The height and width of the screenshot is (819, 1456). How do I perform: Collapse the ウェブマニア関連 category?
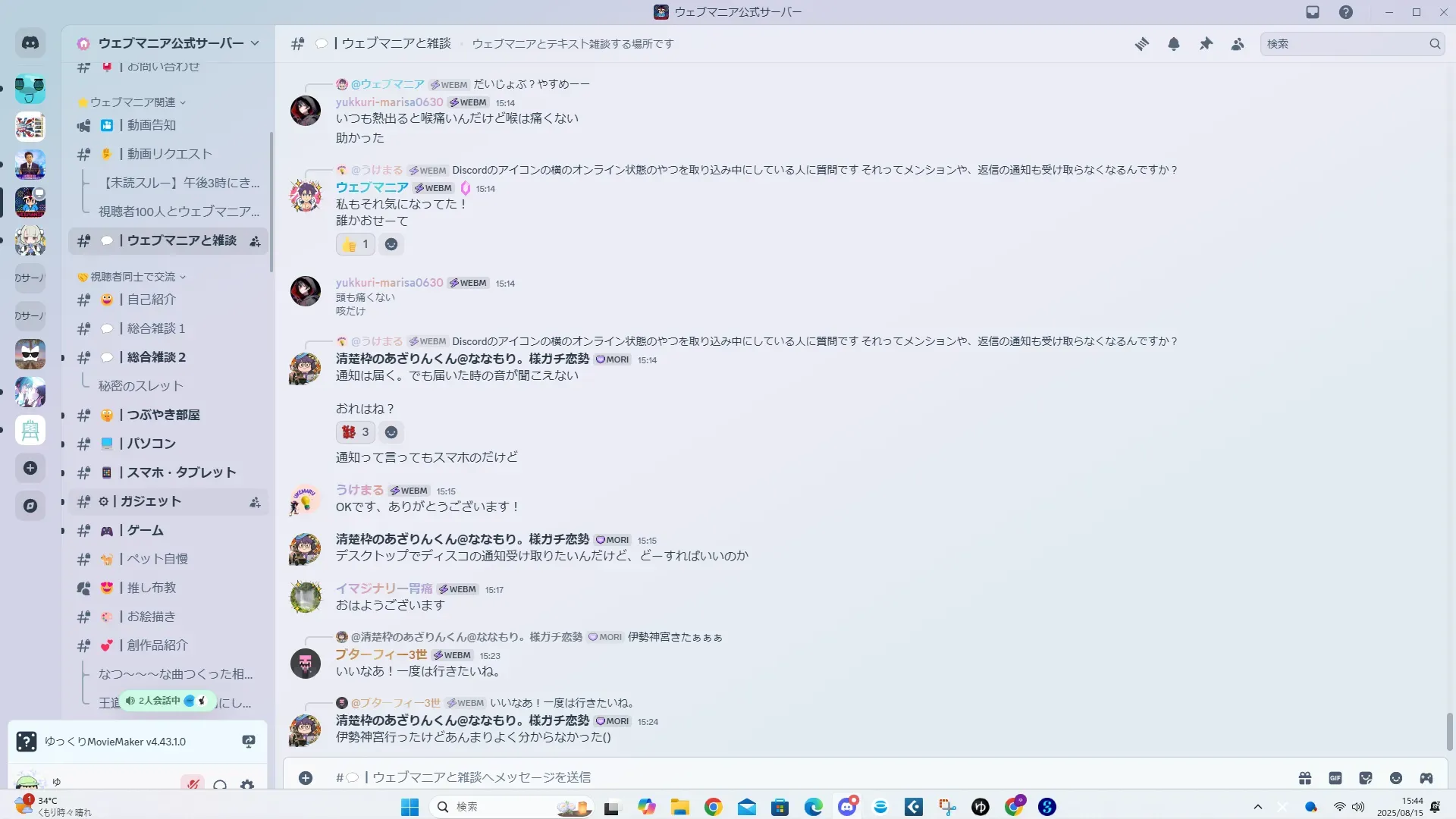tap(133, 102)
